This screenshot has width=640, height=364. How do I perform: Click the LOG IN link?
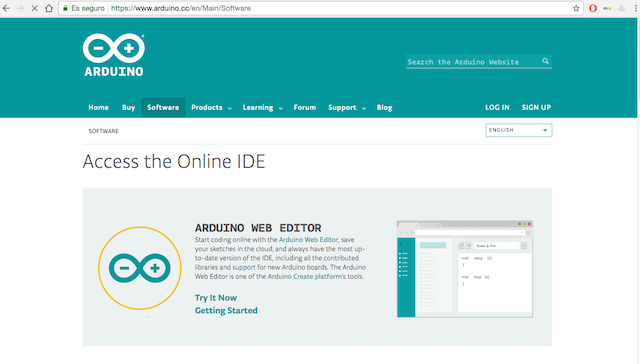click(497, 107)
